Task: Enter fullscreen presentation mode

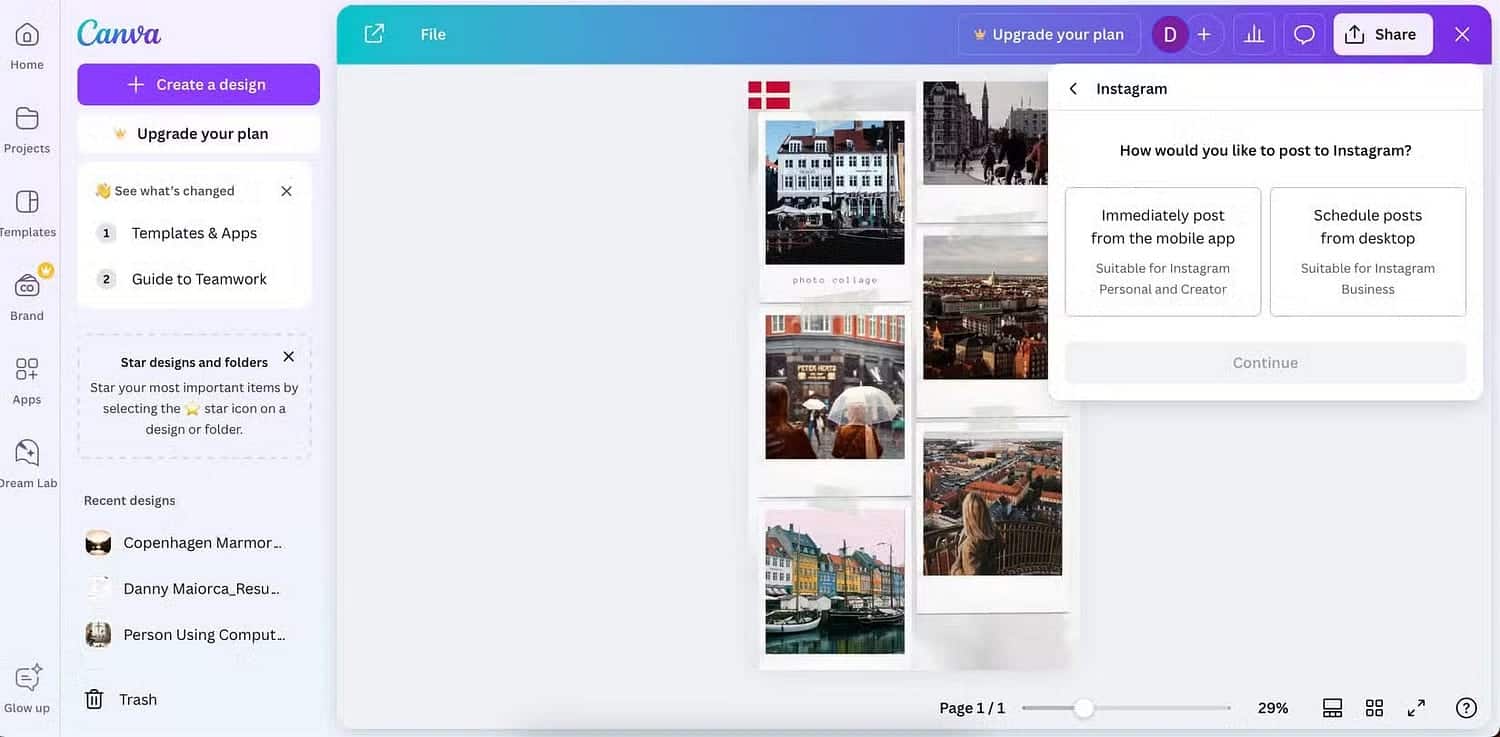Action: point(1416,708)
